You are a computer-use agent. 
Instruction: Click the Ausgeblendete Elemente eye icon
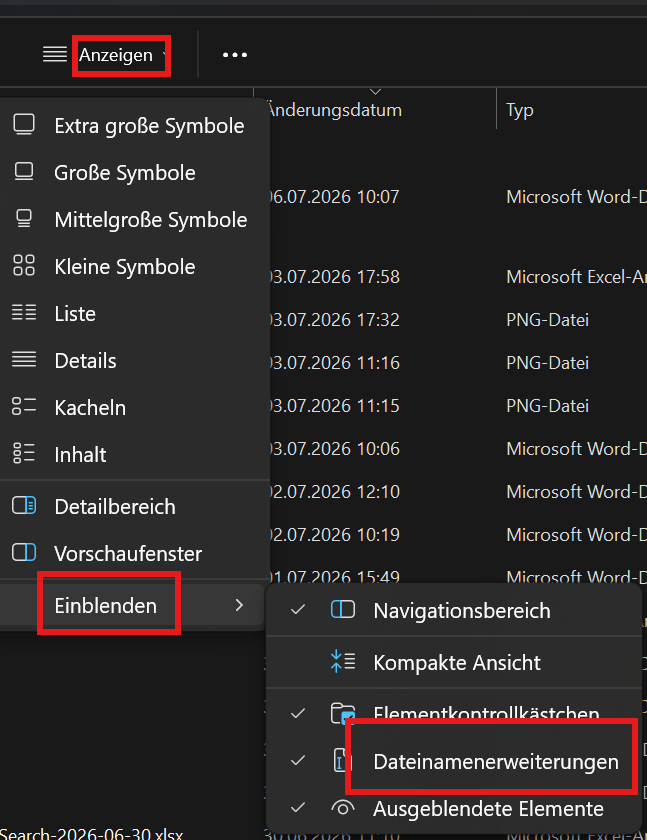[343, 807]
